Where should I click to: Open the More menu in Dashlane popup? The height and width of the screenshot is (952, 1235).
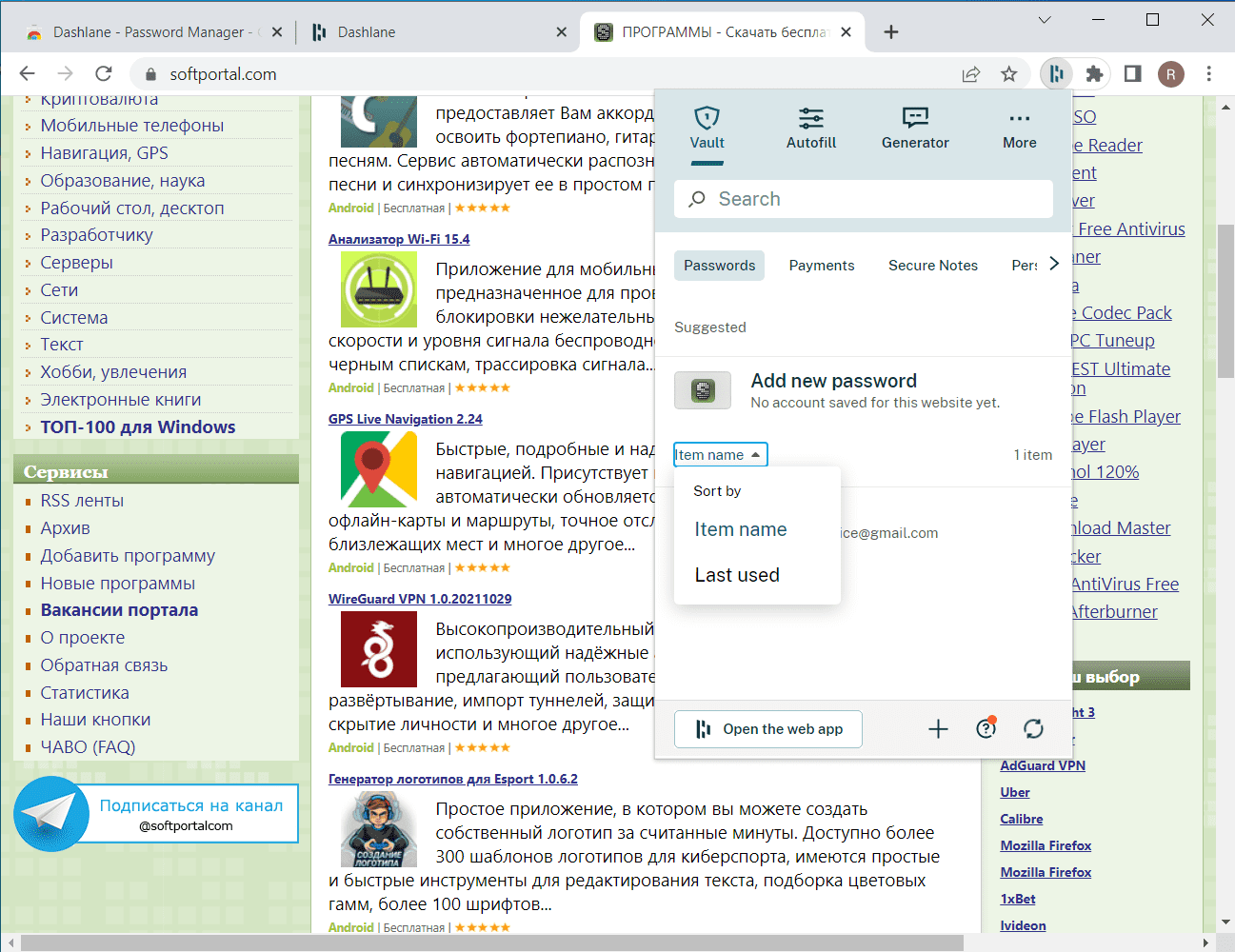(1019, 129)
